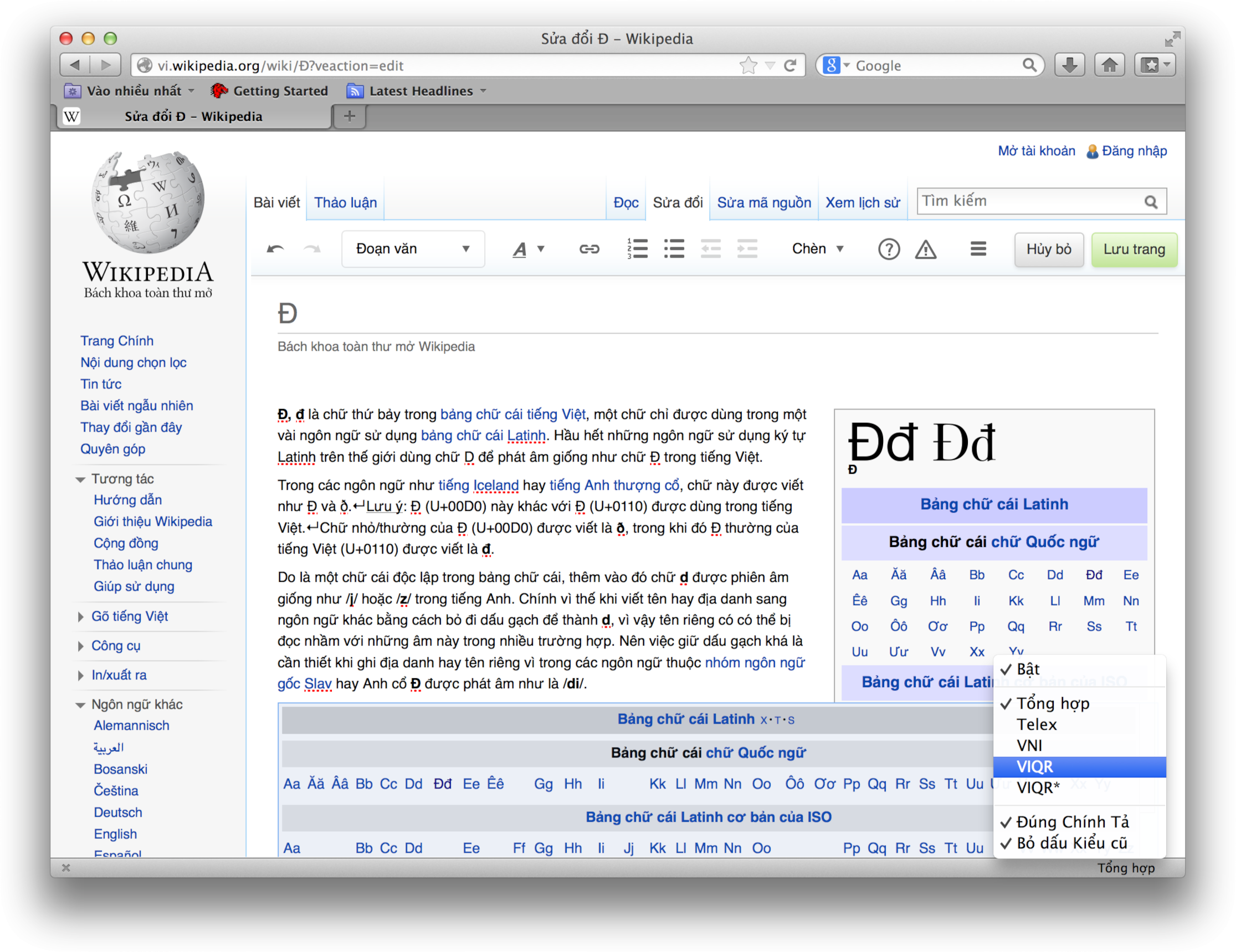Open search engine selector dropdown
The height and width of the screenshot is (952, 1236).
837,65
